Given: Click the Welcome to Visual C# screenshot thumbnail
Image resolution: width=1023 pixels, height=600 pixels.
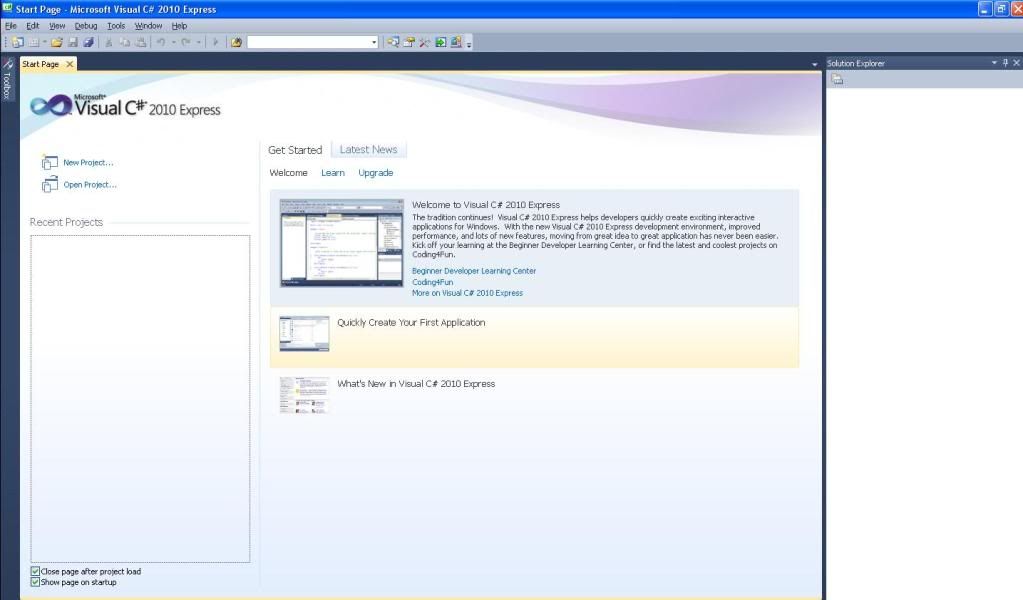Looking at the screenshot, I should [x=342, y=243].
